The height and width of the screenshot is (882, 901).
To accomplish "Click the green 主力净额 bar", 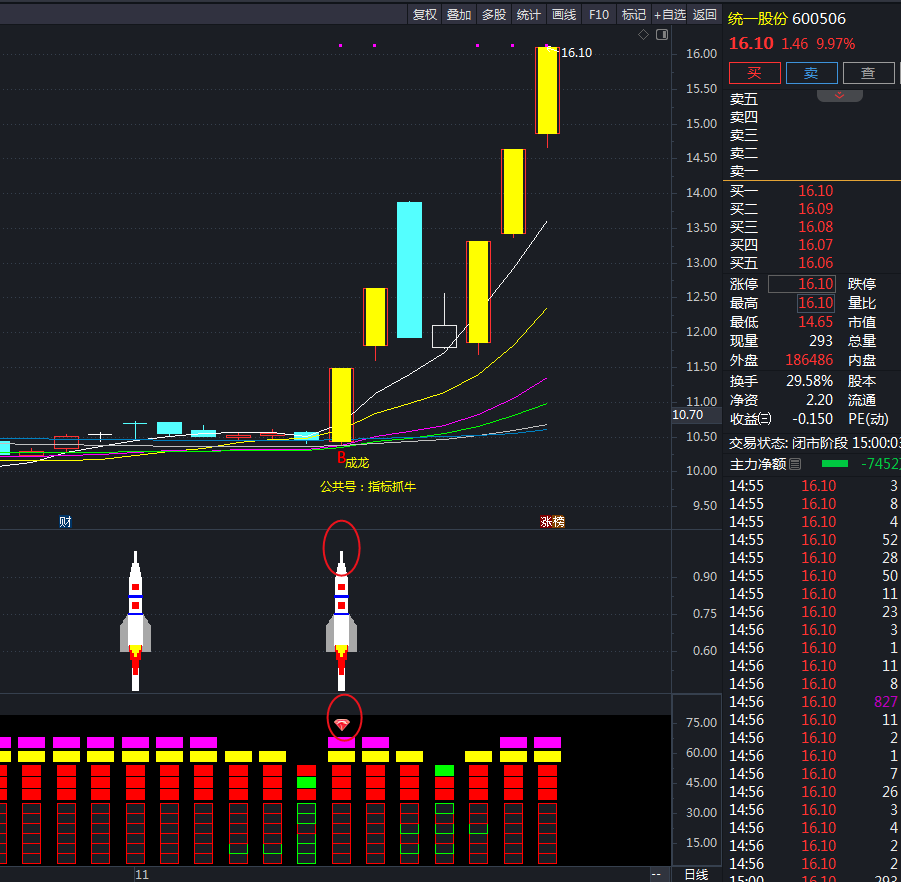I will click(835, 464).
